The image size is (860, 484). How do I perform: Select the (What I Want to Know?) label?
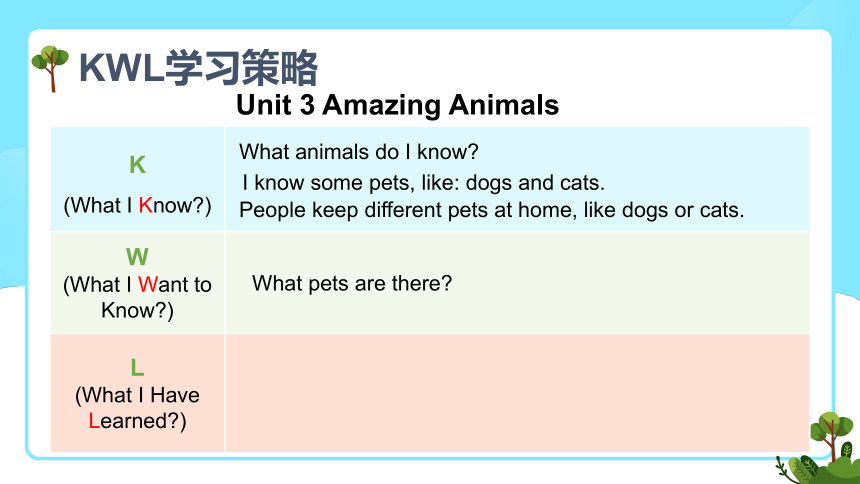pyautogui.click(x=137, y=297)
